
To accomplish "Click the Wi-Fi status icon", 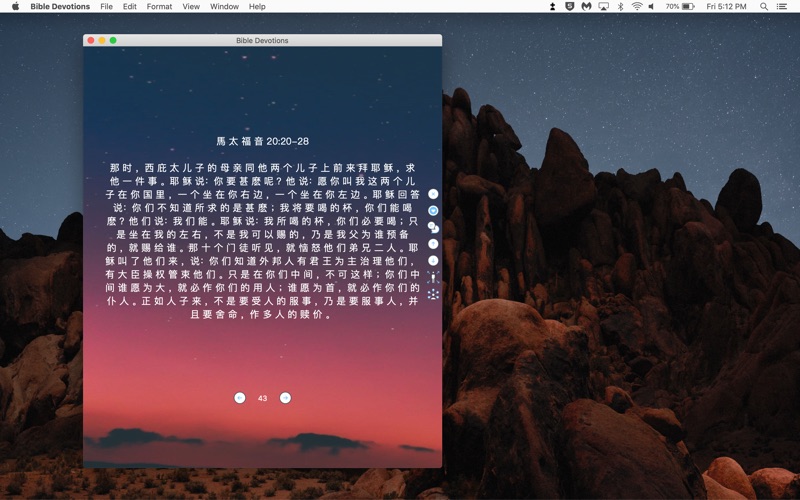I will click(636, 7).
